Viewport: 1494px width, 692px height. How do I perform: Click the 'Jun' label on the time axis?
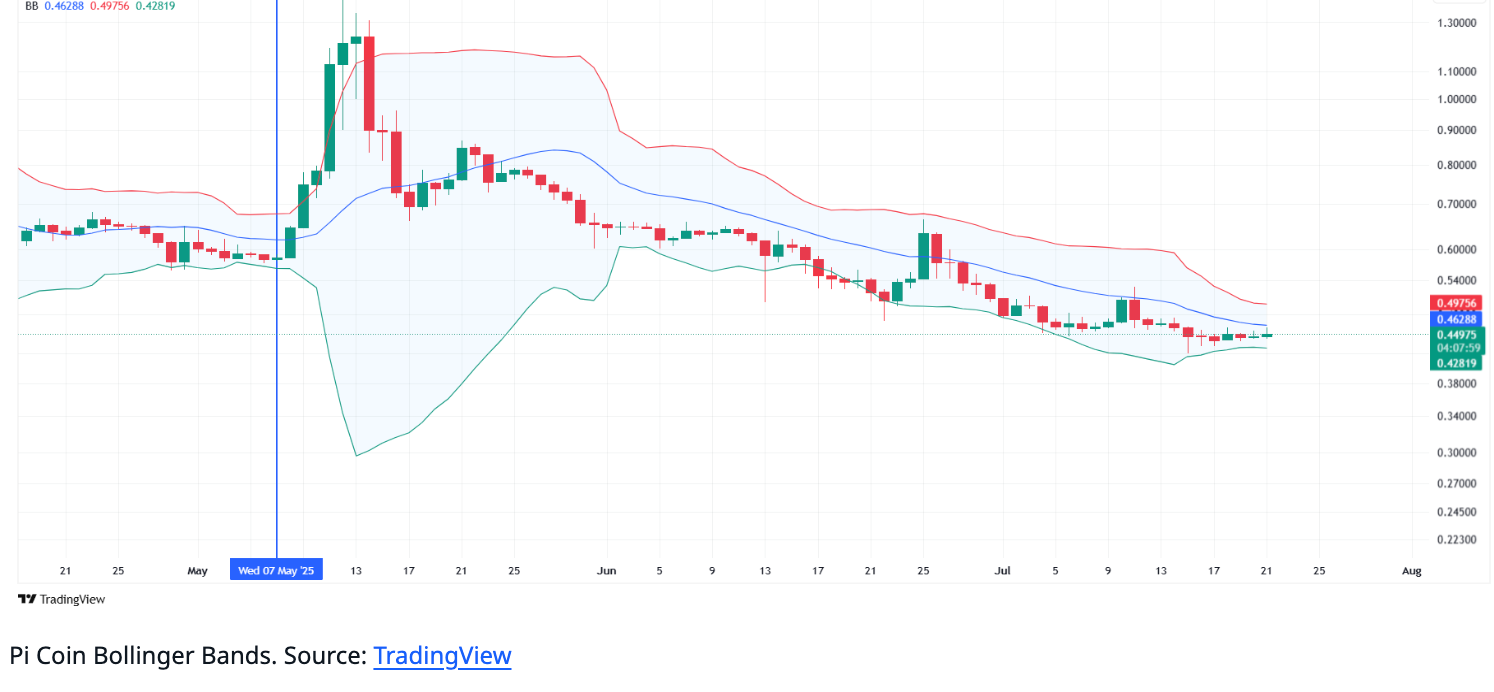click(606, 571)
